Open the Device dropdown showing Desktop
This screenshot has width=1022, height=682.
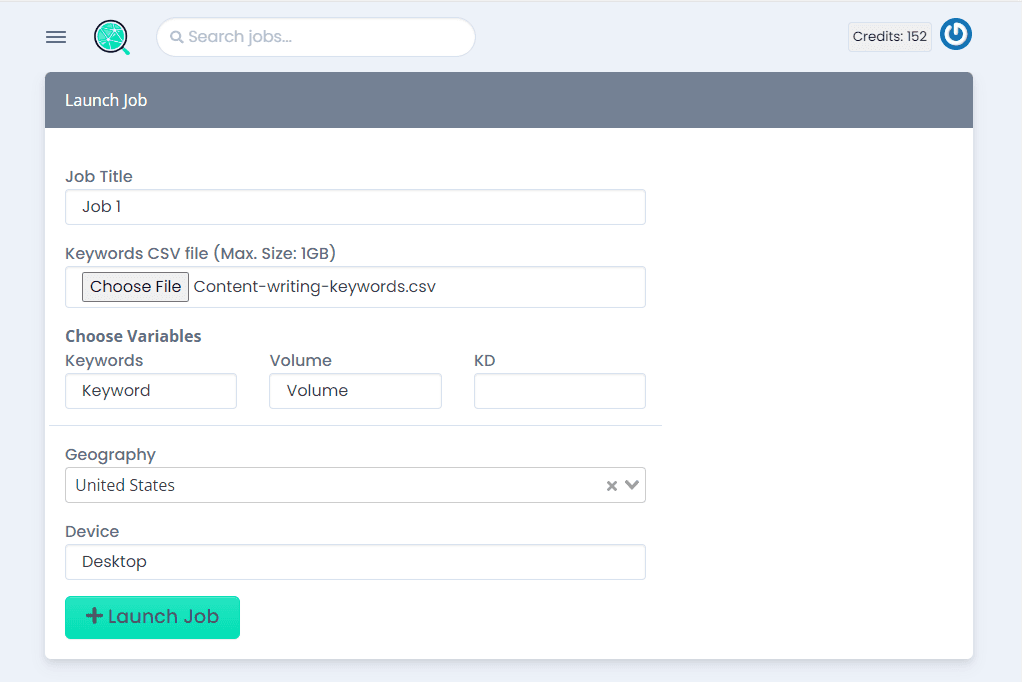355,561
